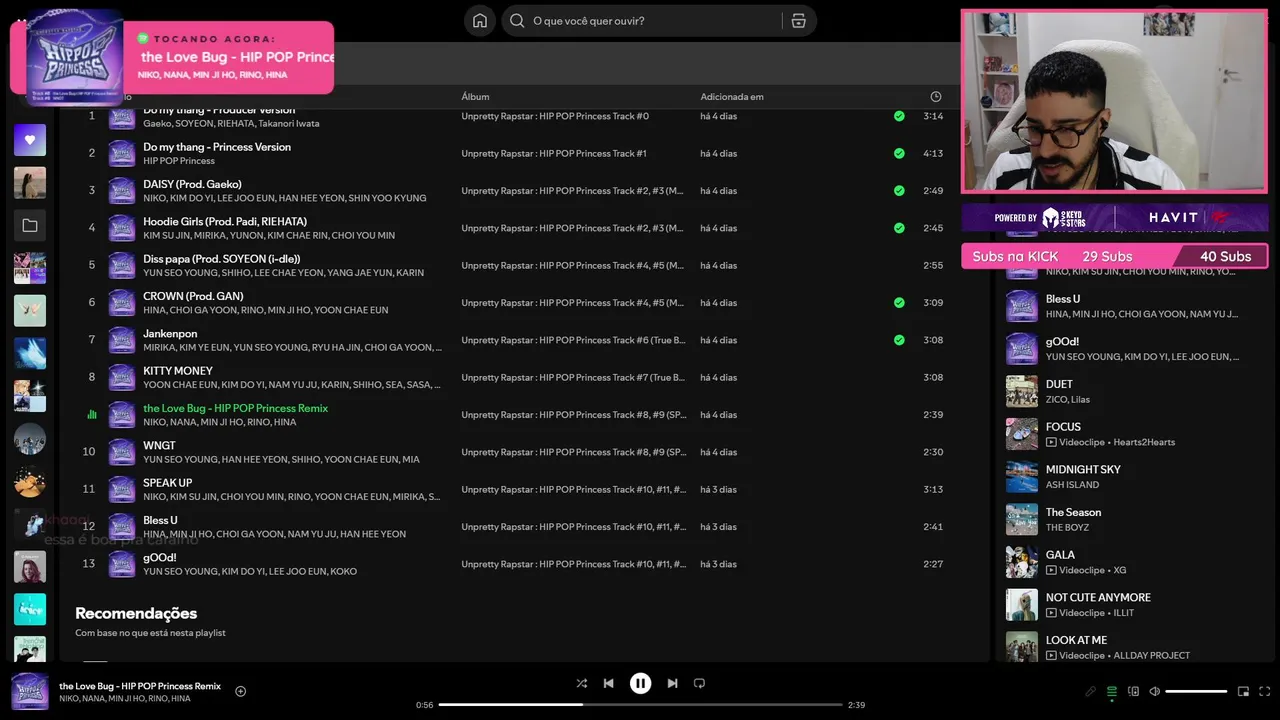Screen dimensions: 1280x720
Task: Open Connect to a device icon
Action: pos(1133,691)
